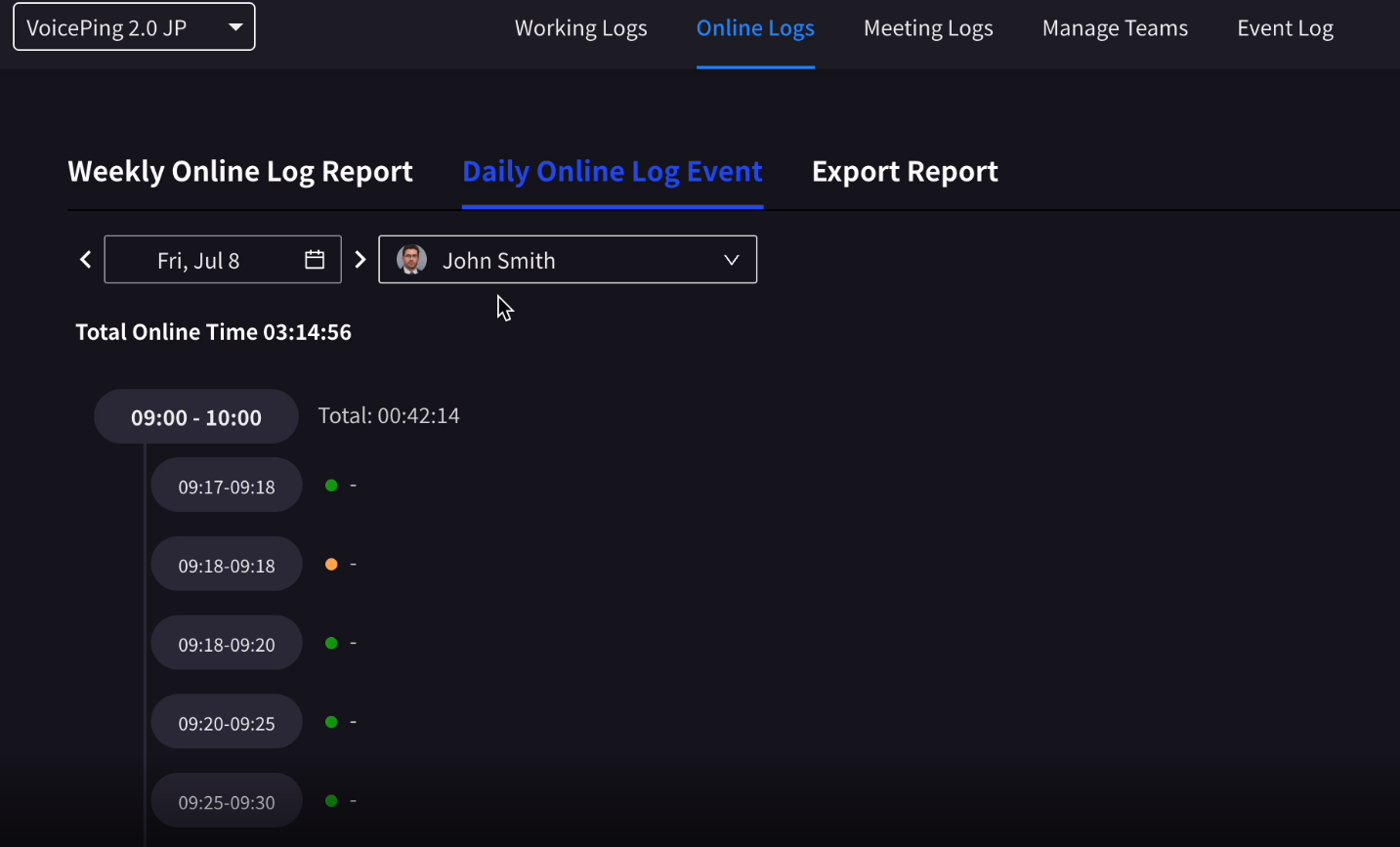Select the 09:25-09:30 time entry

point(227,802)
